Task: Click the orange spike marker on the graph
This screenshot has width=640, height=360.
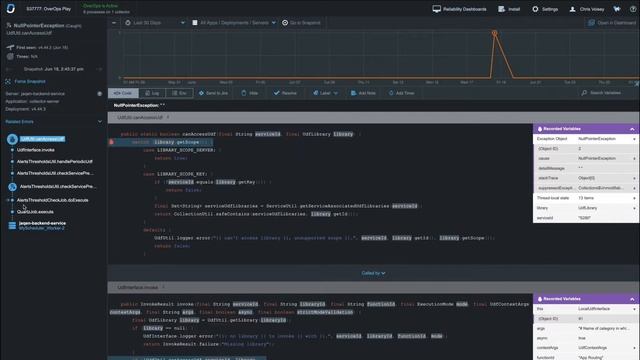Action: coord(494,33)
